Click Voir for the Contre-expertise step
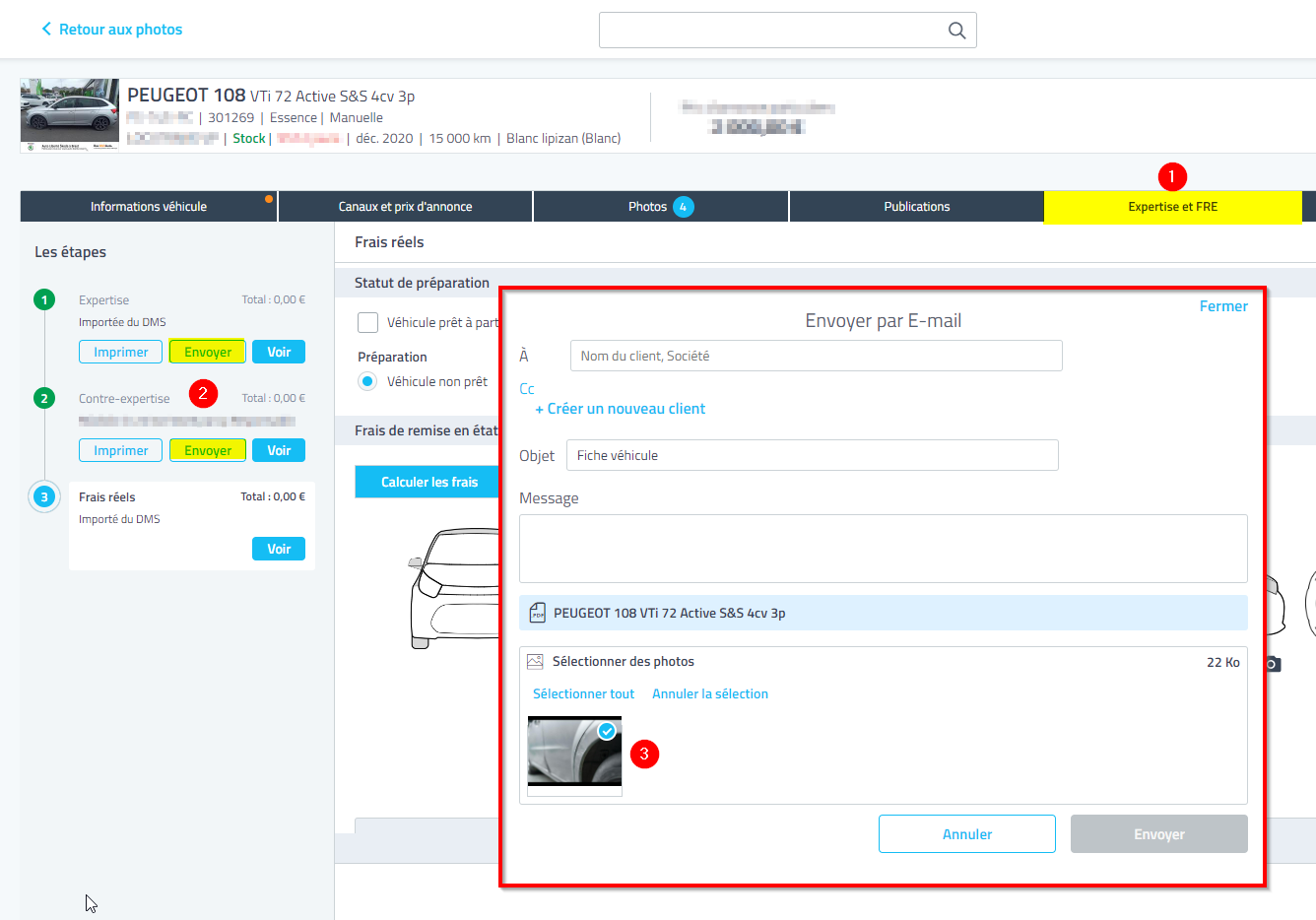Screen dimensions: 1316x920 pos(279,450)
